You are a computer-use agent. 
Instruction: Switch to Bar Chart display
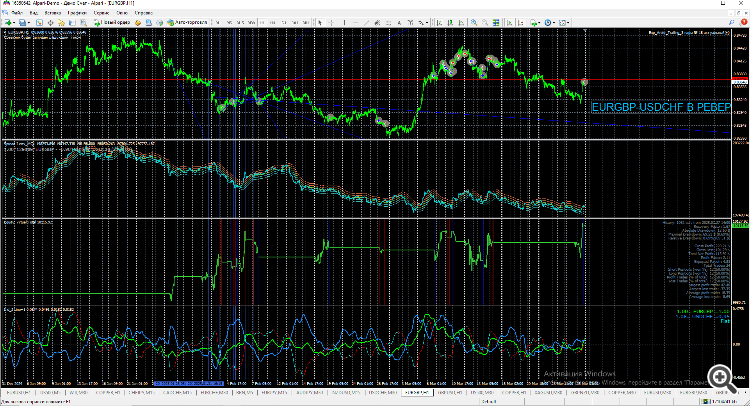pyautogui.click(x=440, y=22)
